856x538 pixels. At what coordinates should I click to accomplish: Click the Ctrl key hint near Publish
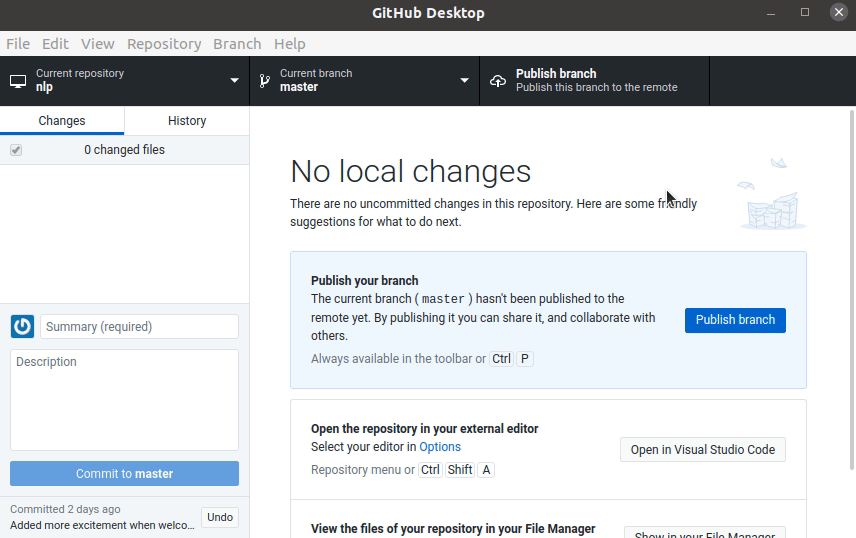click(501, 359)
